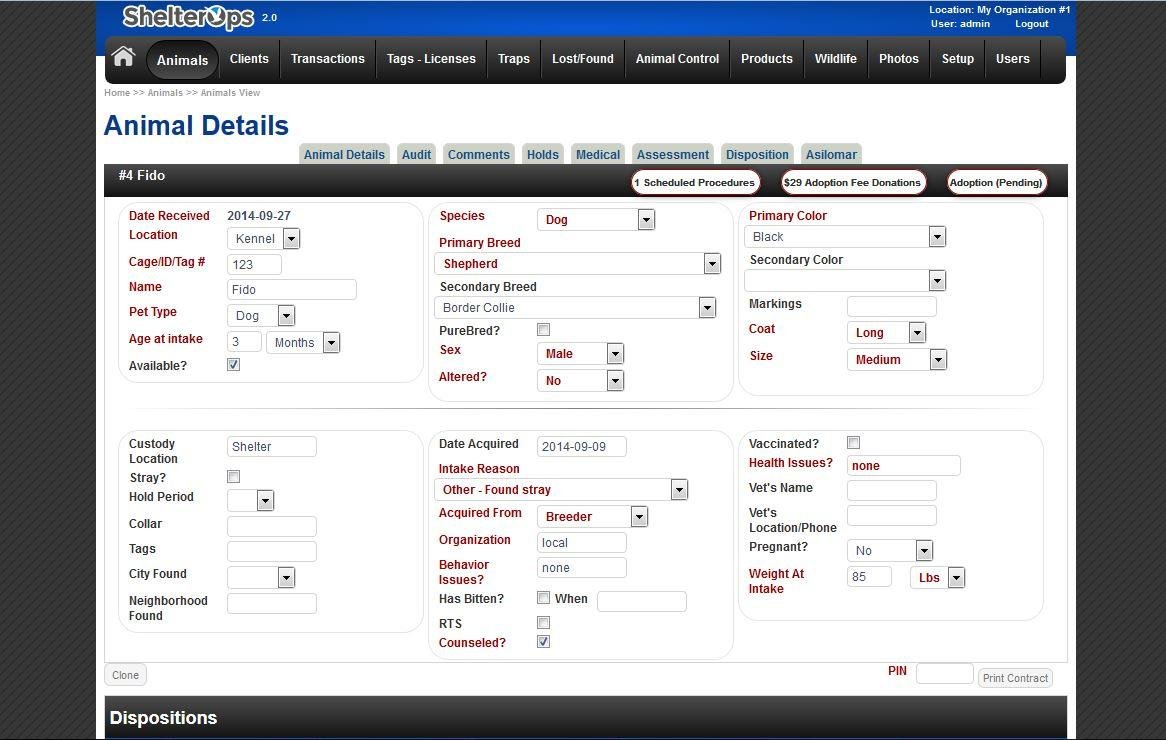Viewport: 1166px width, 740px height.
Task: Uncheck the Counseled checkbox
Action: click(543, 641)
